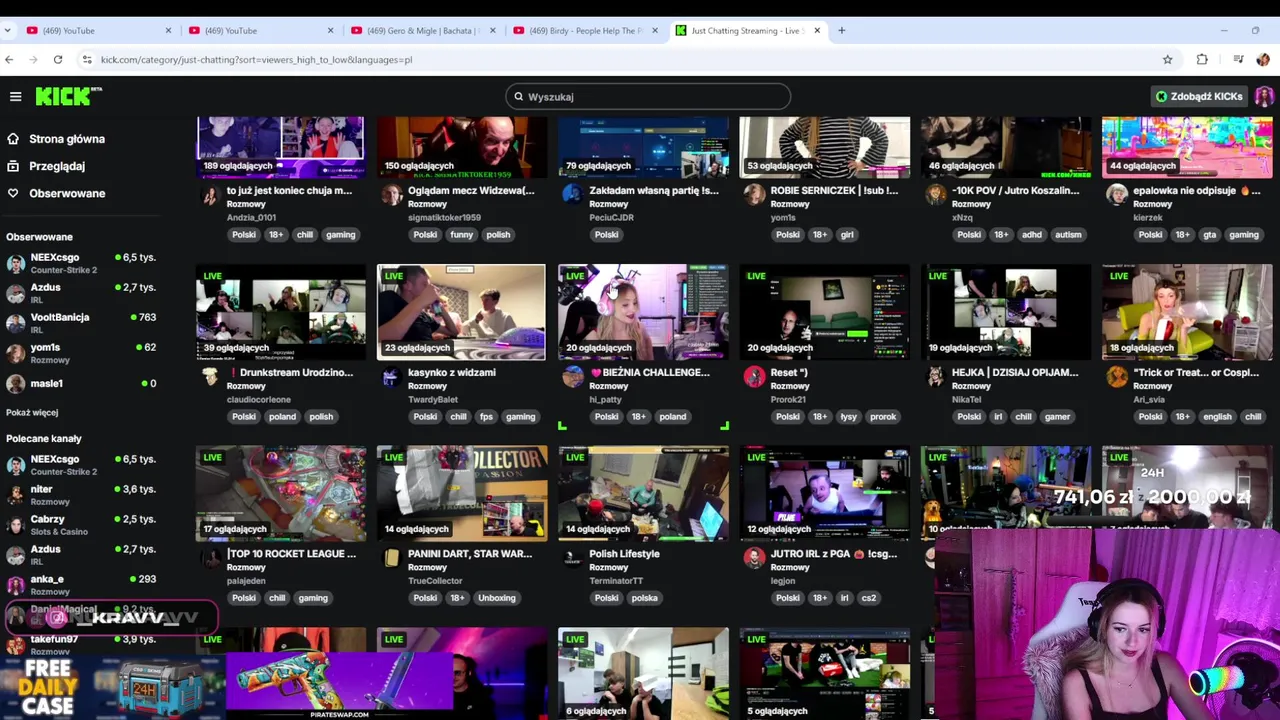Open NEEXcsgo in the Obserwowane list

pyautogui.click(x=80, y=263)
